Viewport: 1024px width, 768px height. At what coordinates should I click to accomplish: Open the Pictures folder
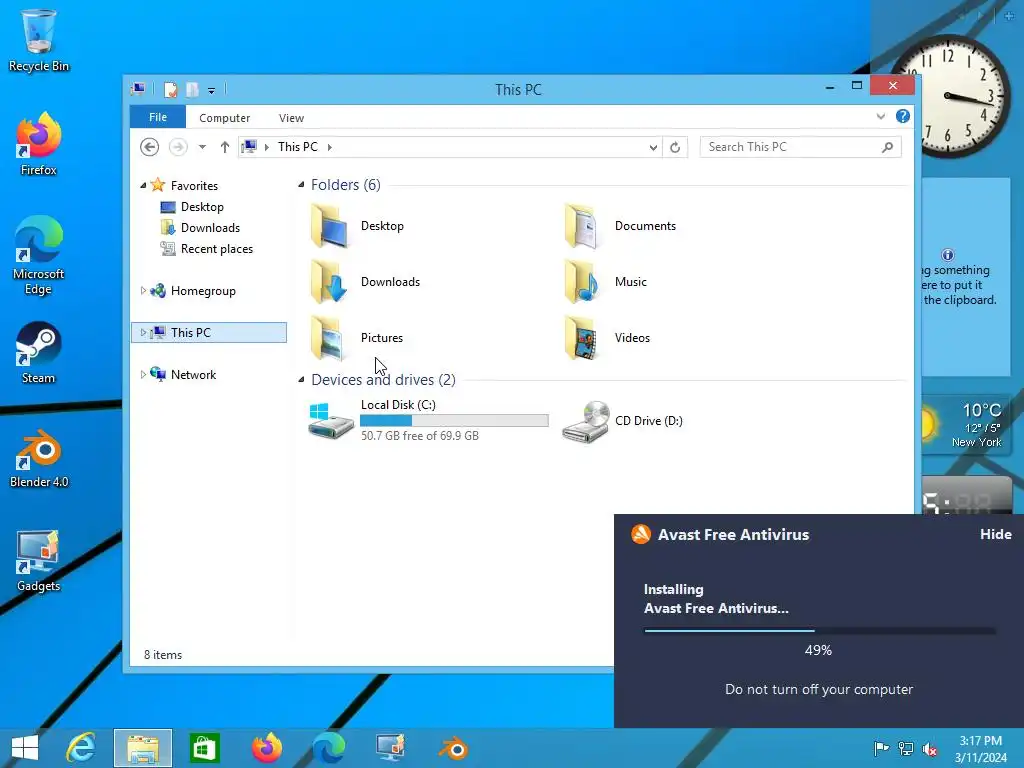point(357,338)
